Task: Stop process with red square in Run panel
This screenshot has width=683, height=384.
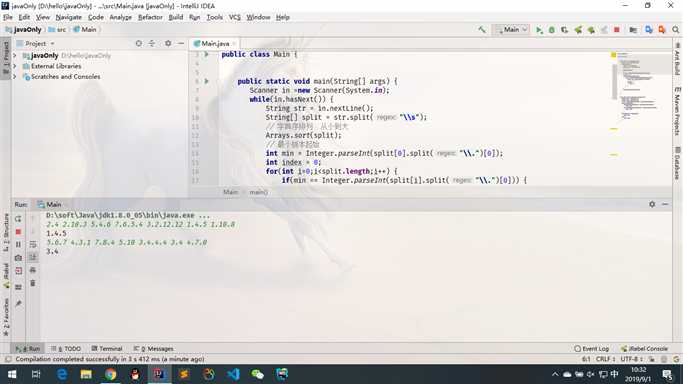Action: [x=18, y=232]
